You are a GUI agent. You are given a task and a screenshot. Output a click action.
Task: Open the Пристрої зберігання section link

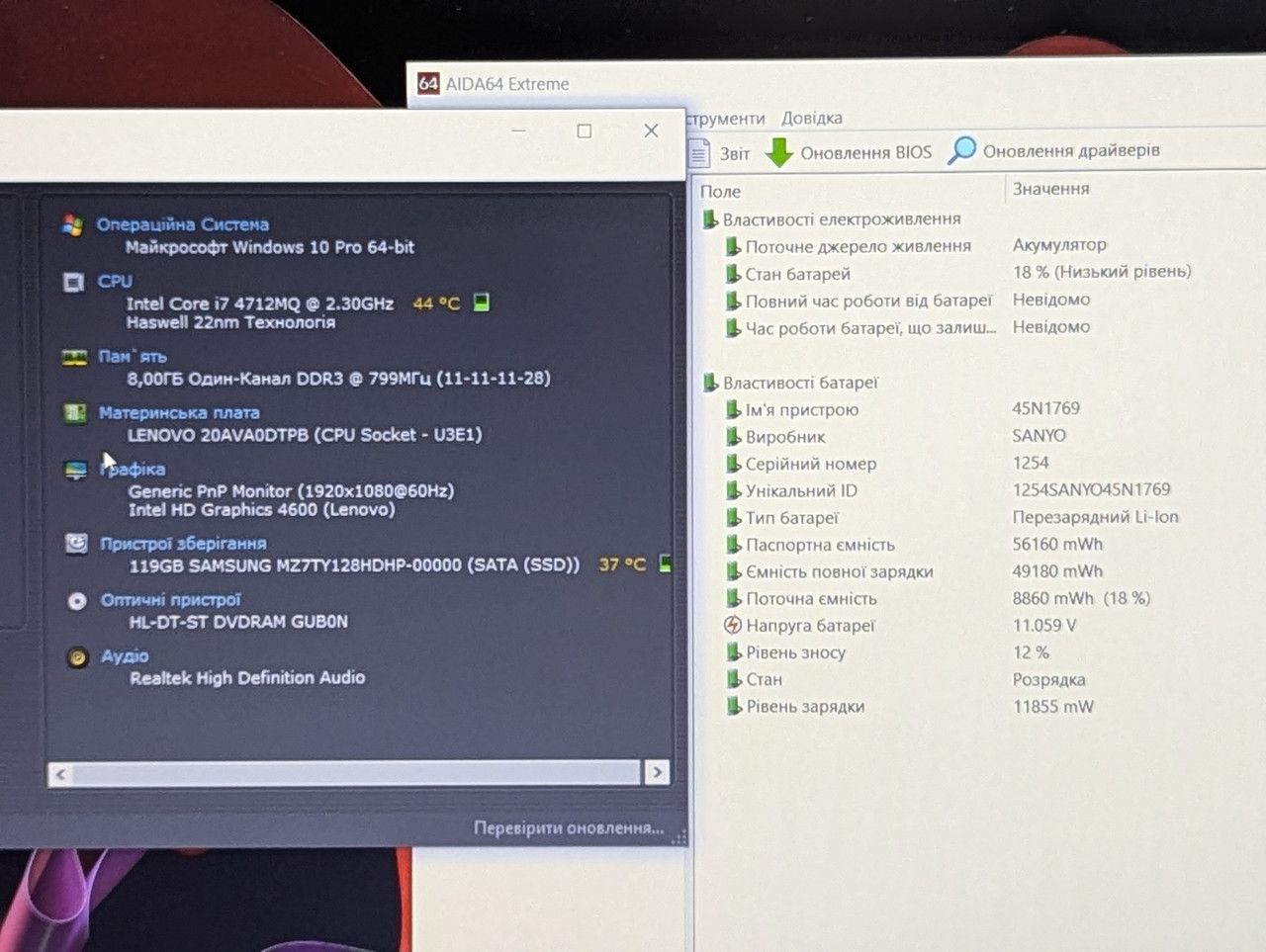(x=183, y=544)
